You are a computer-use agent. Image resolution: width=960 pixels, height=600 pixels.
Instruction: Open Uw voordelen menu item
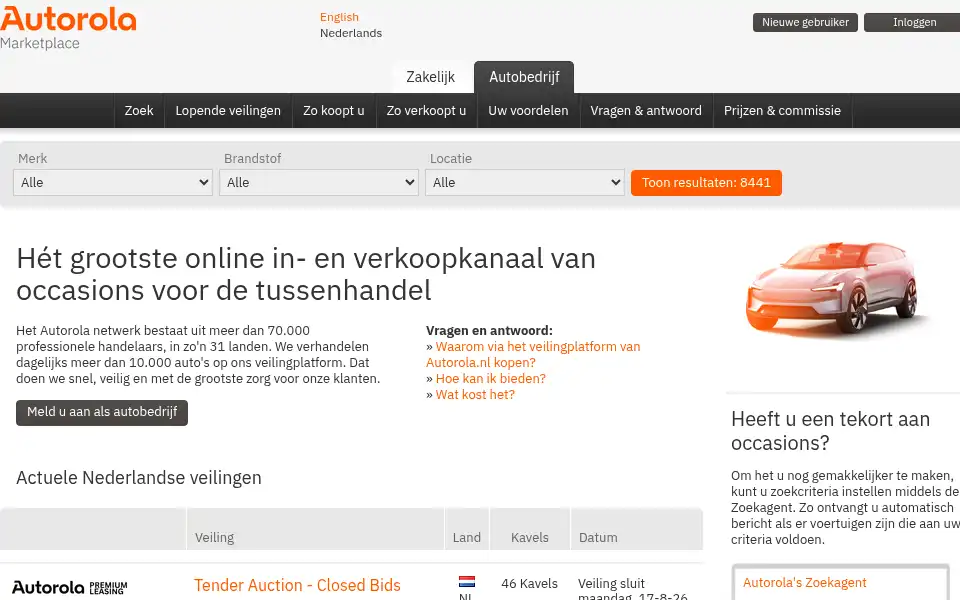tap(528, 111)
